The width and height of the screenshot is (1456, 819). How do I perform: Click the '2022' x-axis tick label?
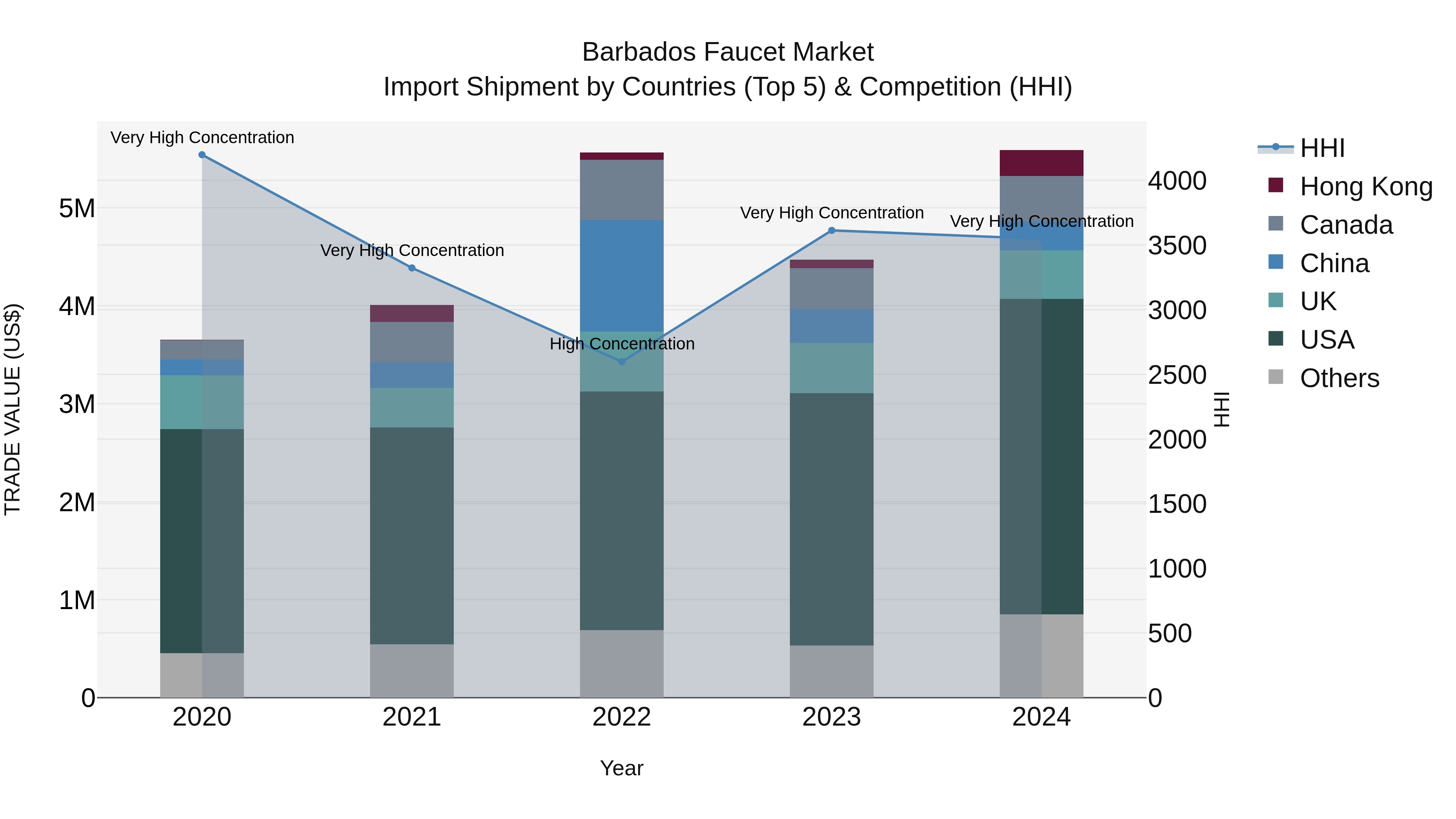pos(622,717)
